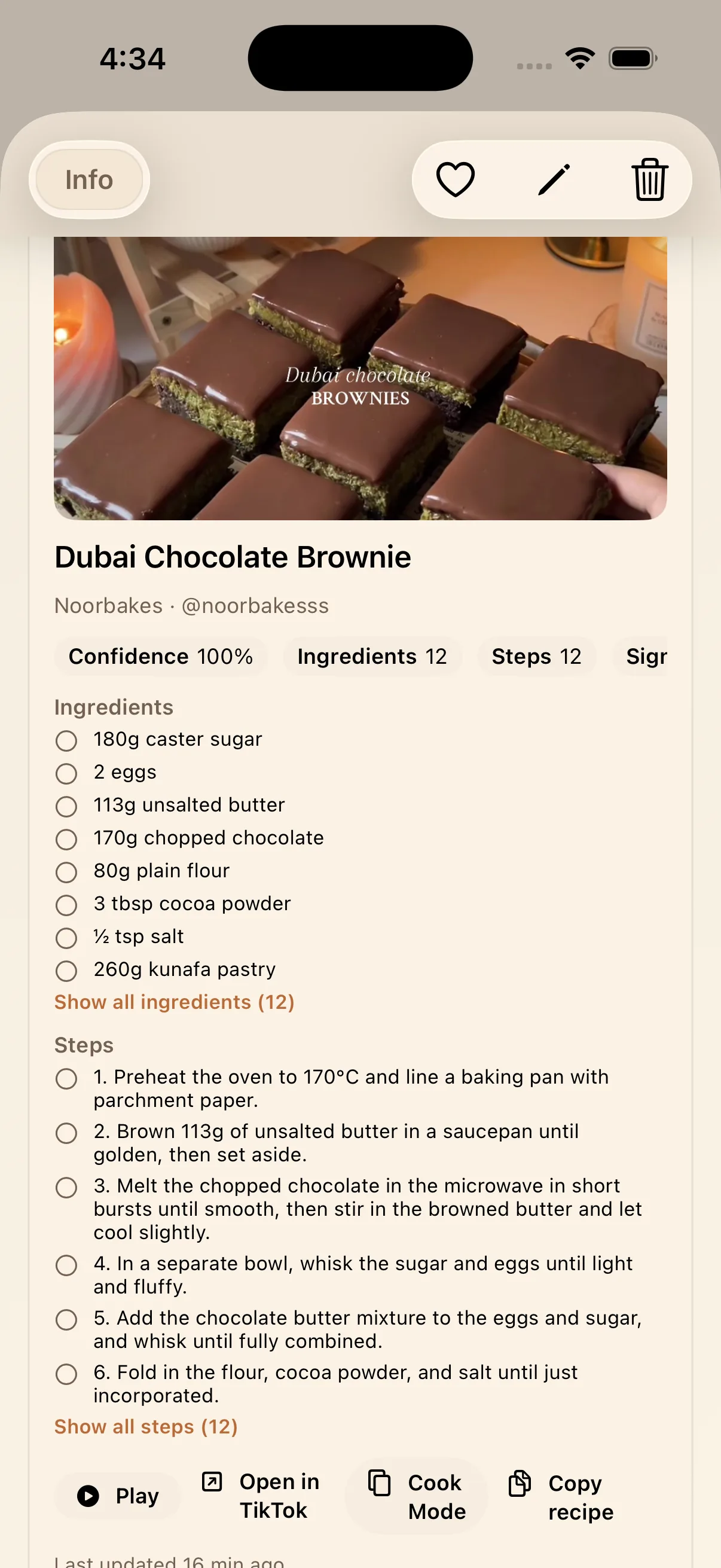
Task: Expand the partially visible Sign chip
Action: (646, 656)
